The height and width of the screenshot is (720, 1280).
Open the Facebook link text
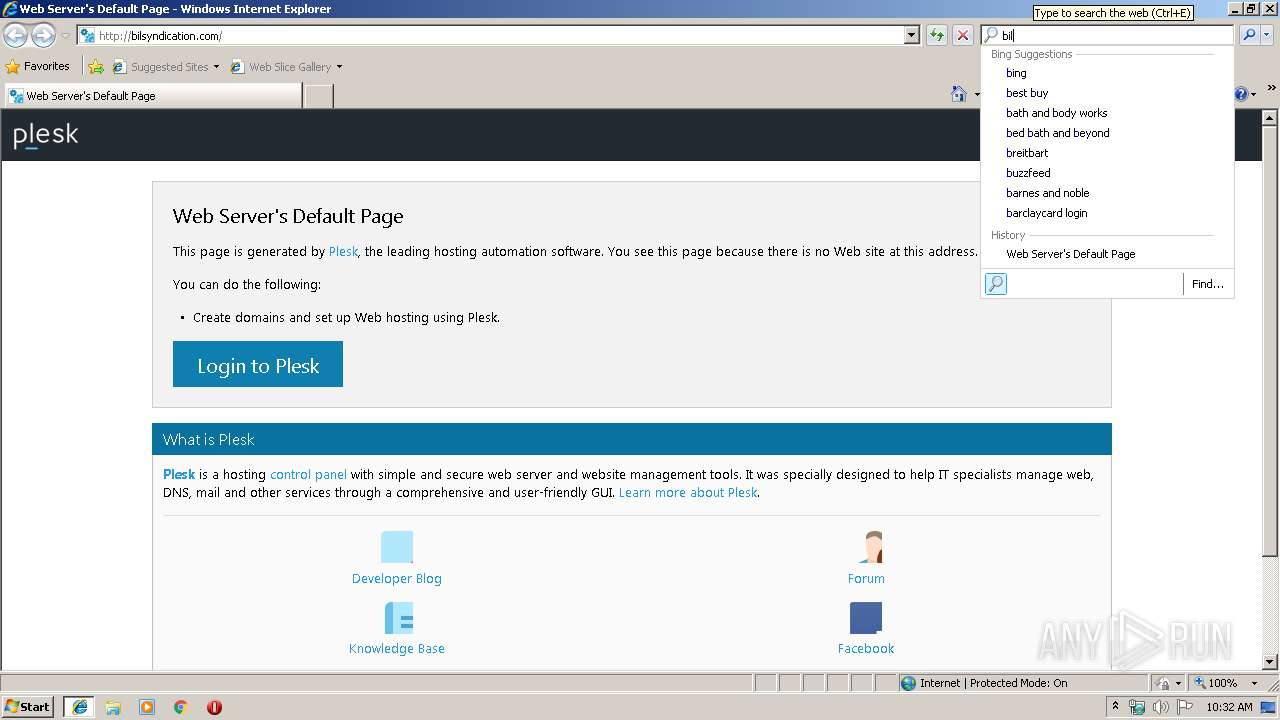(866, 649)
